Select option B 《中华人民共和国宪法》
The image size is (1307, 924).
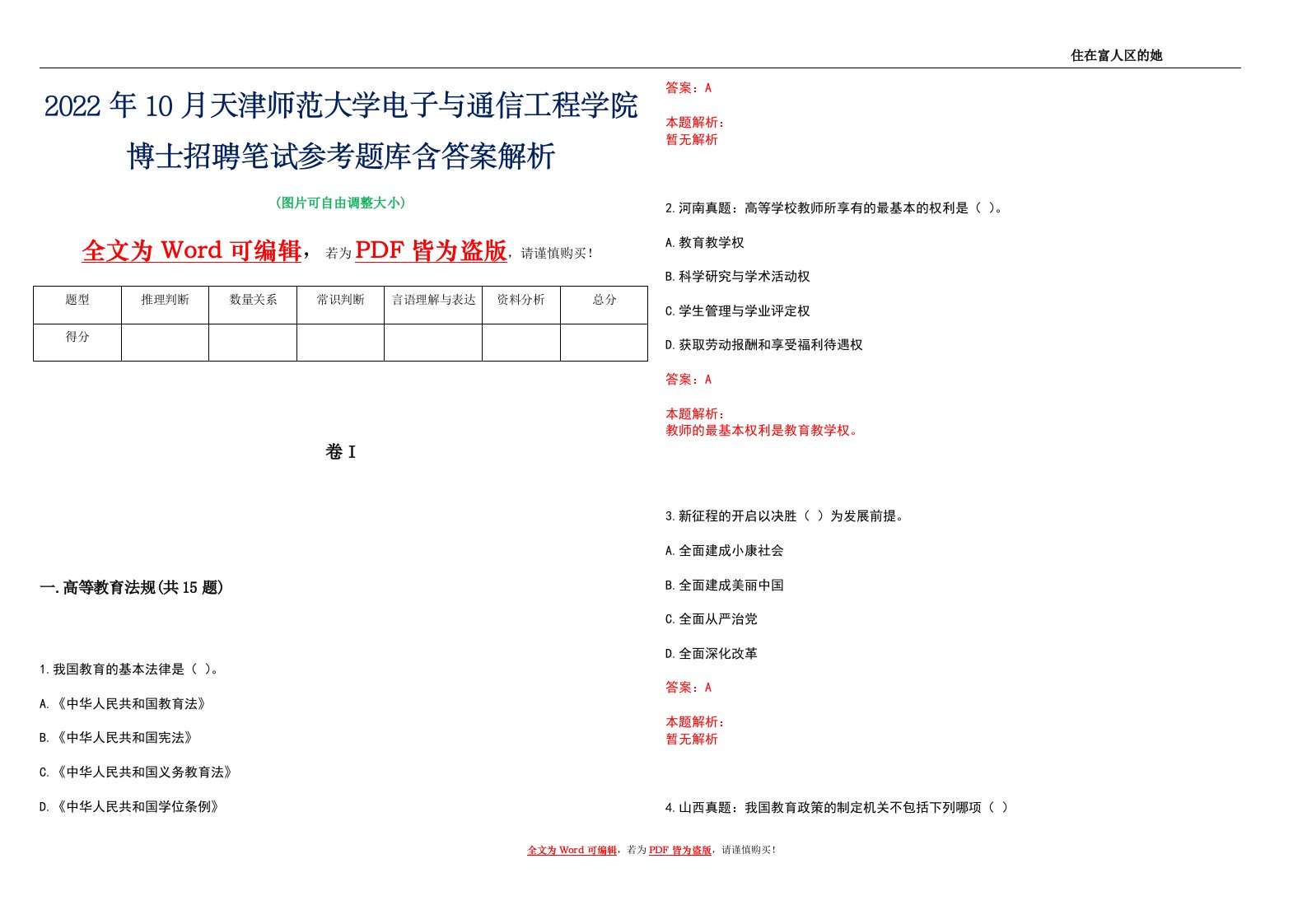click(116, 738)
